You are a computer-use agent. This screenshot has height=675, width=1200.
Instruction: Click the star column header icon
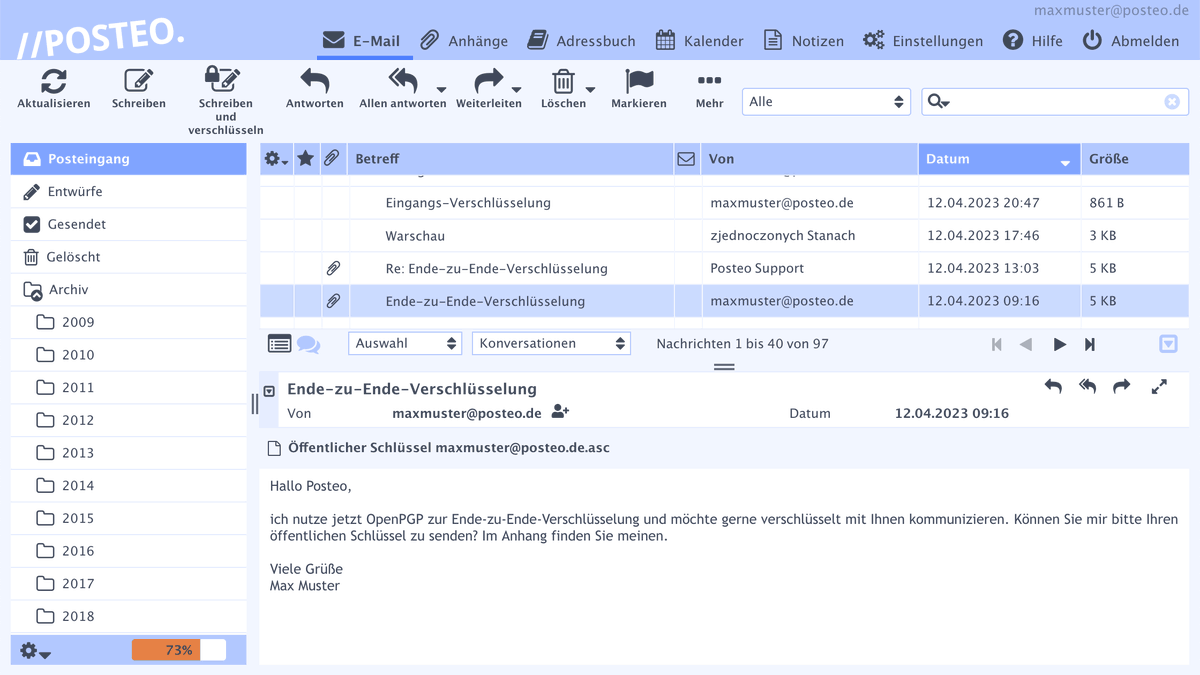(x=306, y=158)
